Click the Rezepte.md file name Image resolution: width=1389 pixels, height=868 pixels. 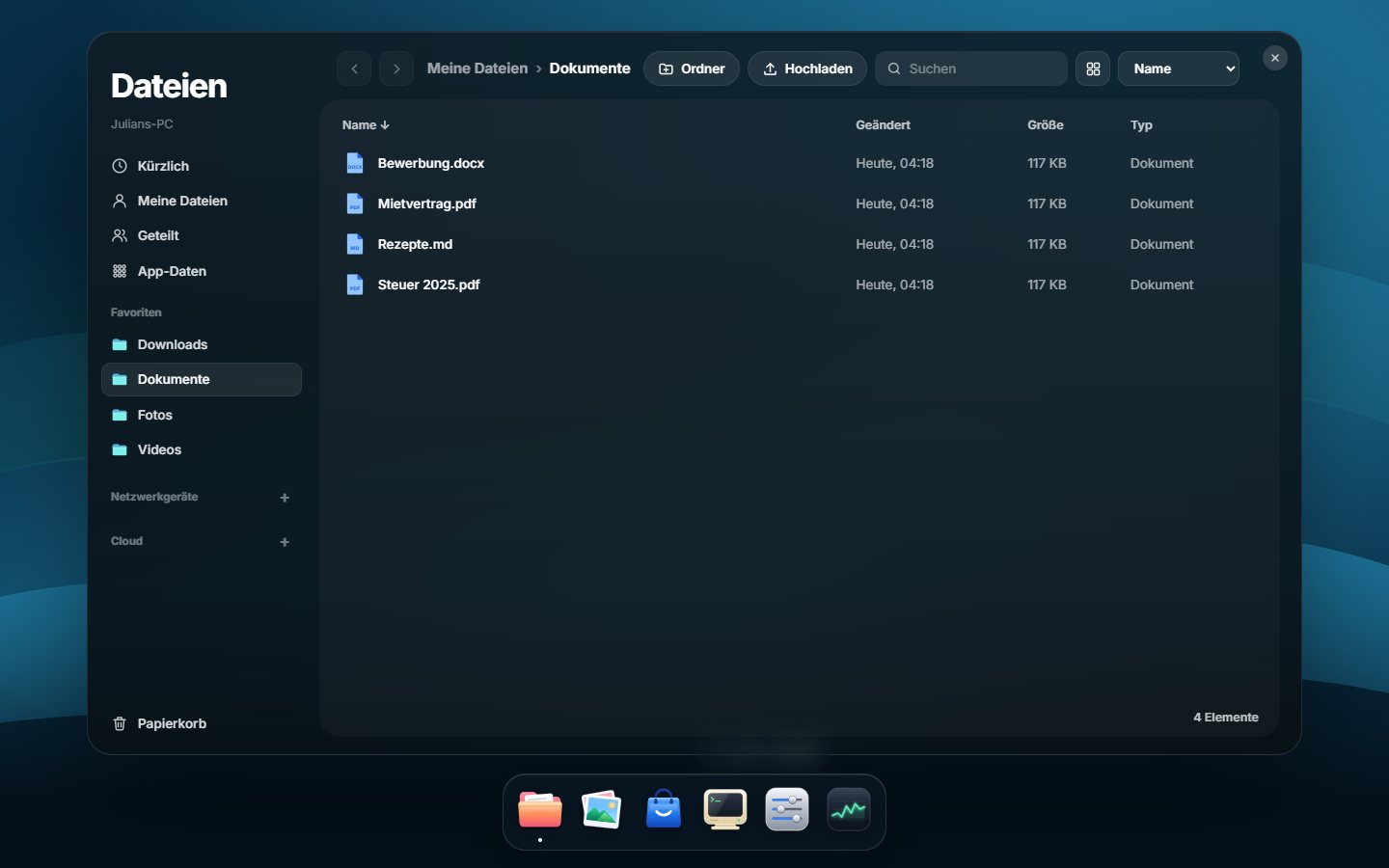coord(415,244)
